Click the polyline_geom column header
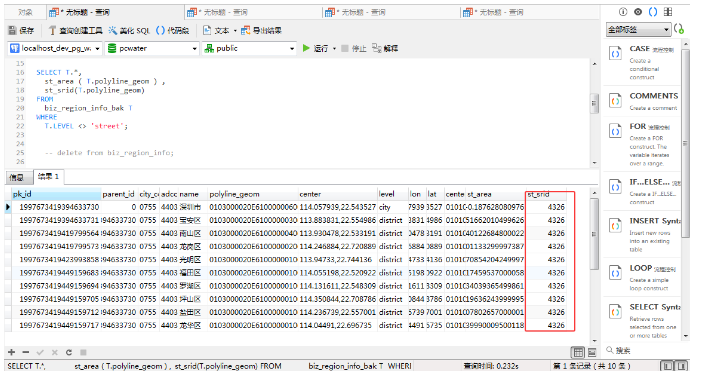Viewport: 701px width, 380px height. 253,194
